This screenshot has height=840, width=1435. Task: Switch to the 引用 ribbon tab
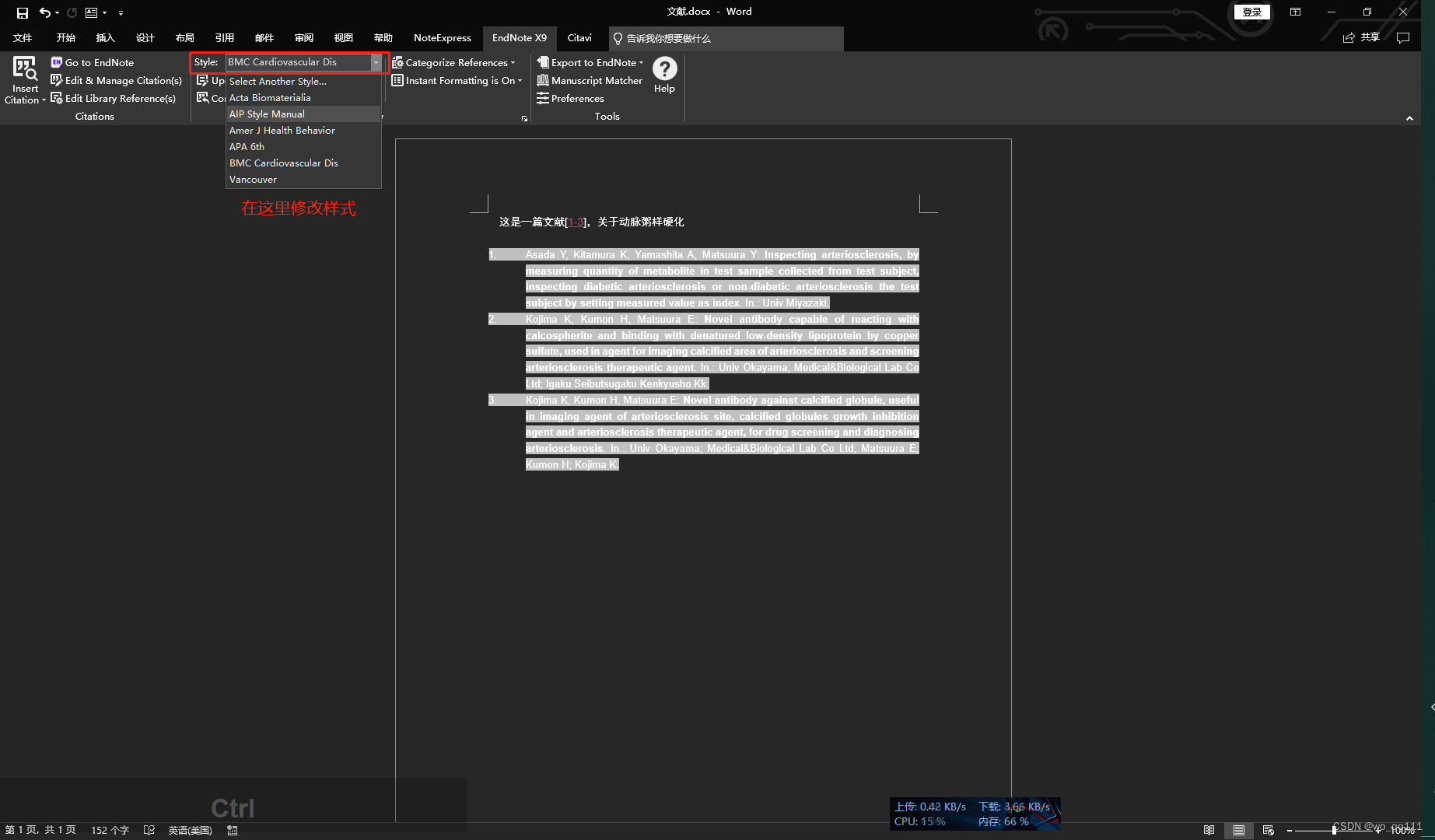tap(225, 37)
